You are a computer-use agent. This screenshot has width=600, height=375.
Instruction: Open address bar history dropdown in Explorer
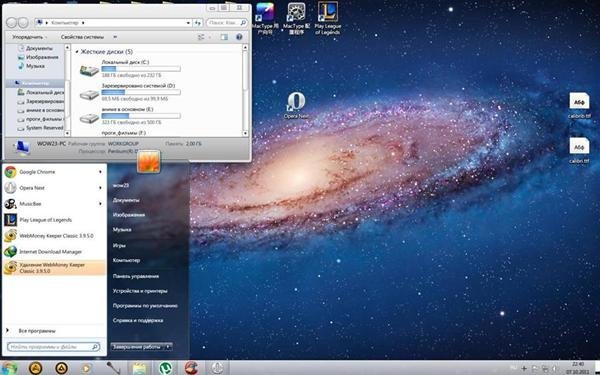[188, 23]
